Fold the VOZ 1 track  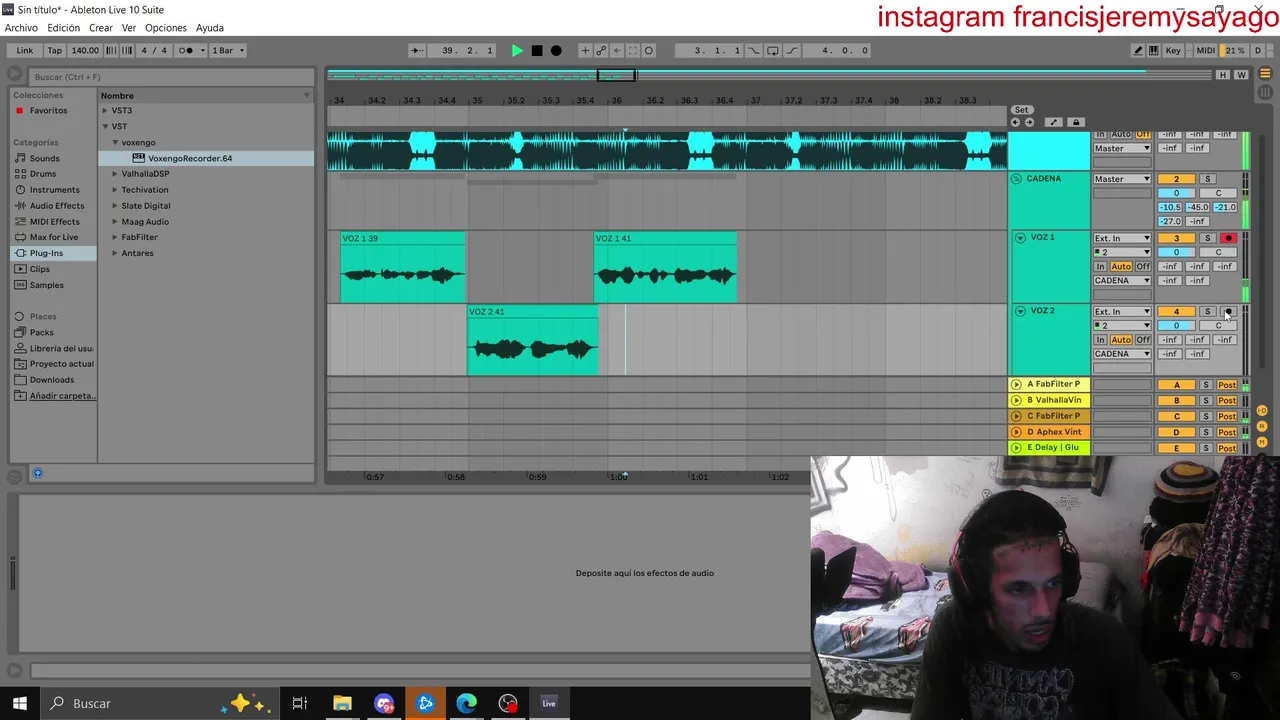[x=1020, y=238]
